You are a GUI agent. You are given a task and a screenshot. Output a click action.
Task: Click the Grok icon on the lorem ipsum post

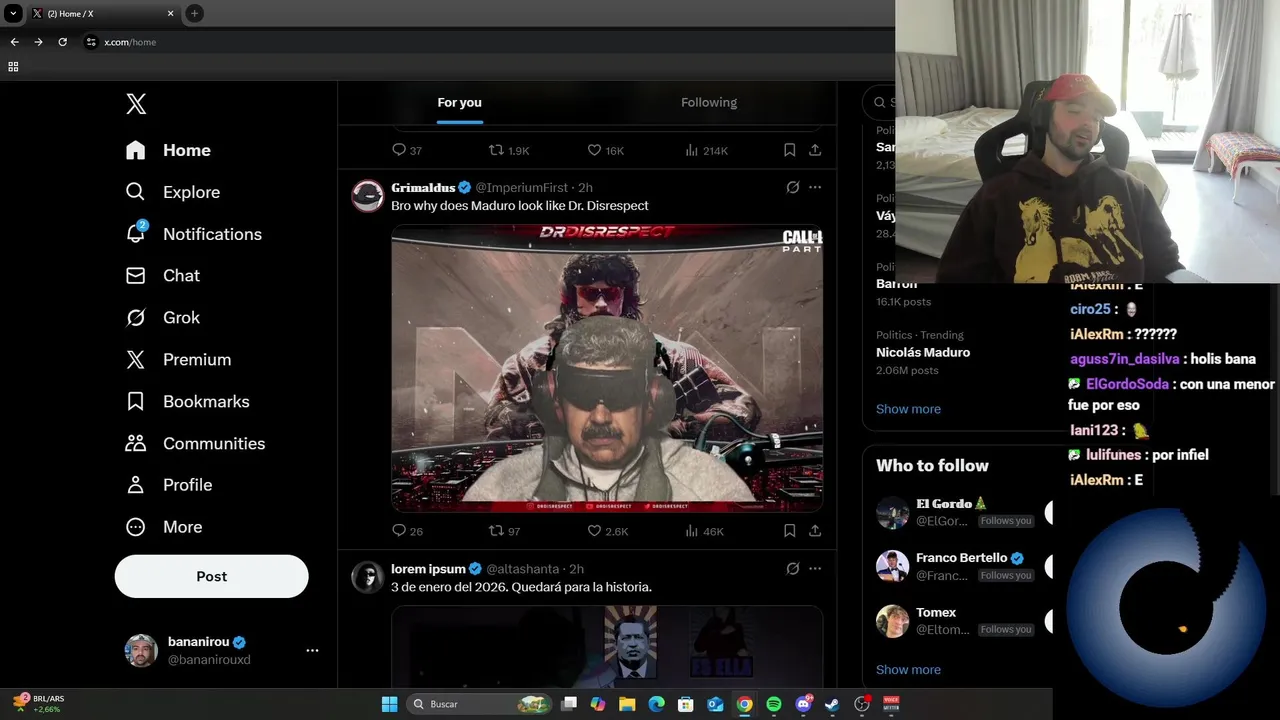tap(793, 568)
